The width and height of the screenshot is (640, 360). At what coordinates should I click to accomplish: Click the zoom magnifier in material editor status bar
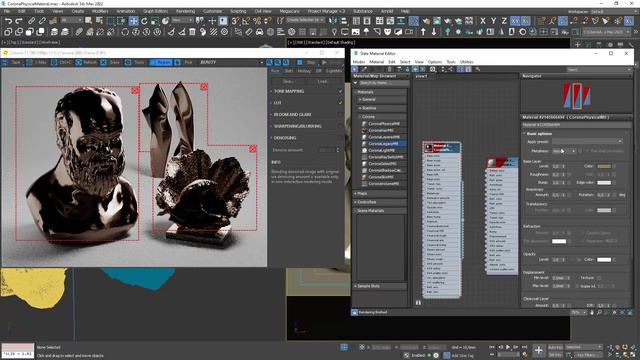click(599, 312)
